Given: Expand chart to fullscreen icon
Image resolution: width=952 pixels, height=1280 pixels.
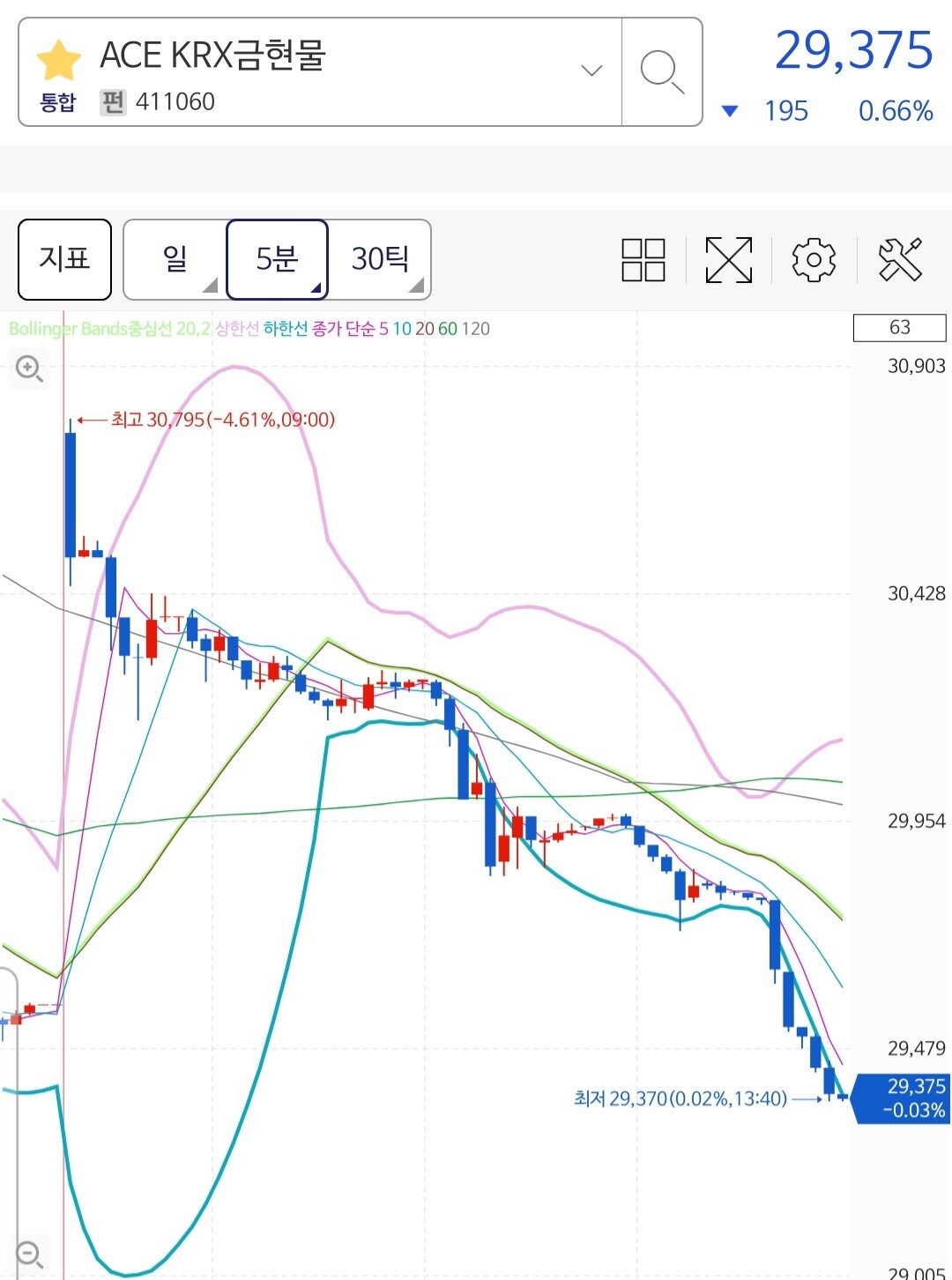Looking at the screenshot, I should (729, 260).
